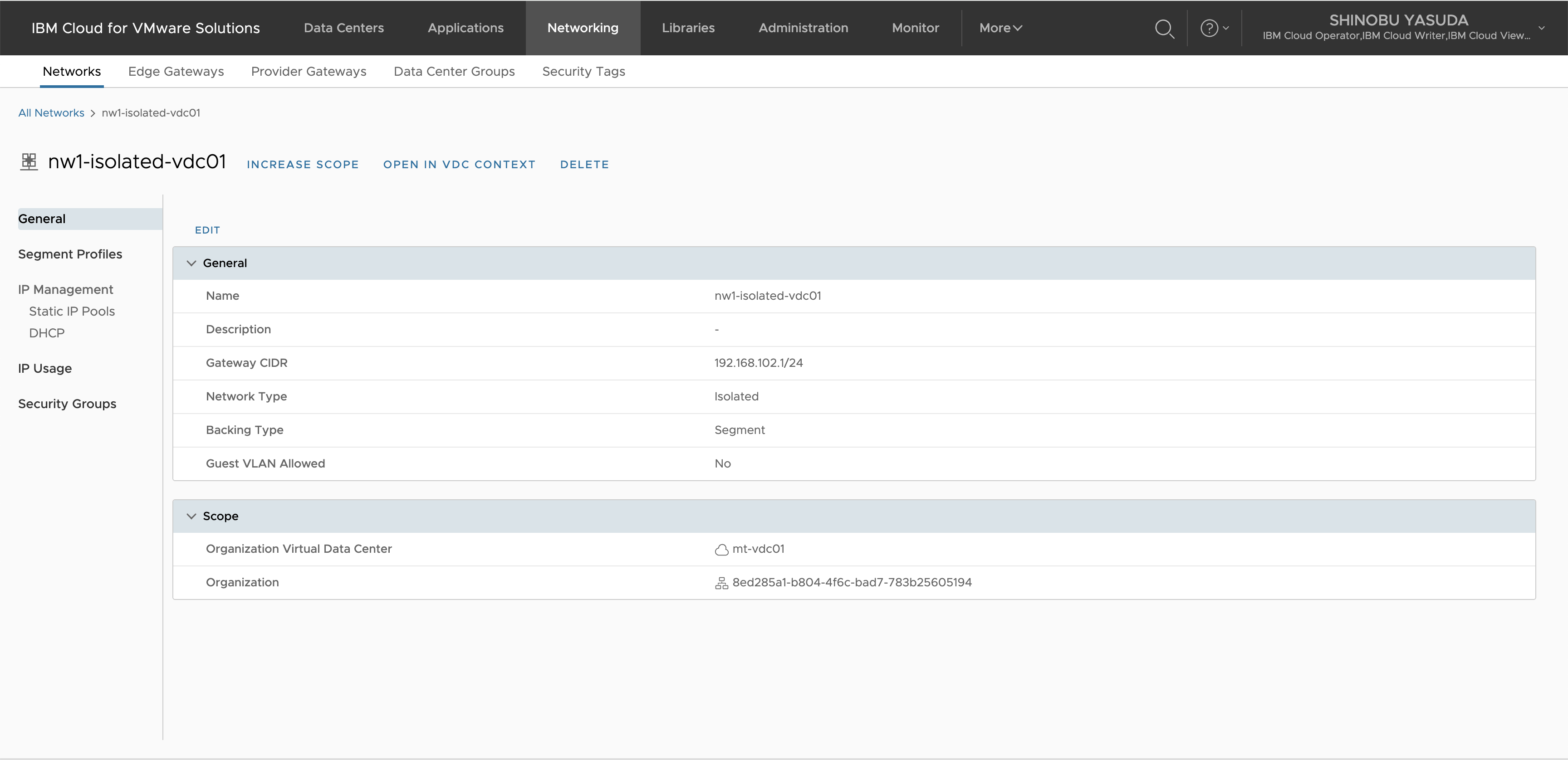Screen dimensions: 1568x760
Task: Click the EDIT link above General
Action: pos(207,230)
